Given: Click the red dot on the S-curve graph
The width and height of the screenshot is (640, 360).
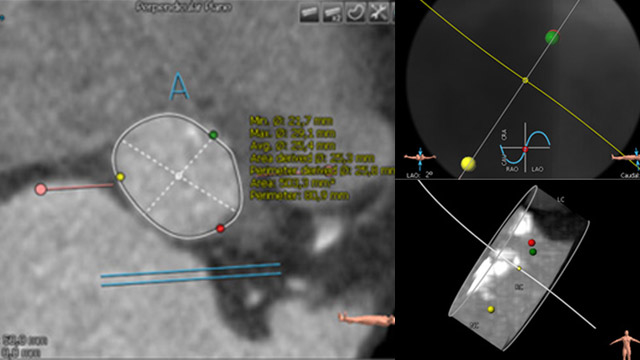Looking at the screenshot, I should coord(525,149).
